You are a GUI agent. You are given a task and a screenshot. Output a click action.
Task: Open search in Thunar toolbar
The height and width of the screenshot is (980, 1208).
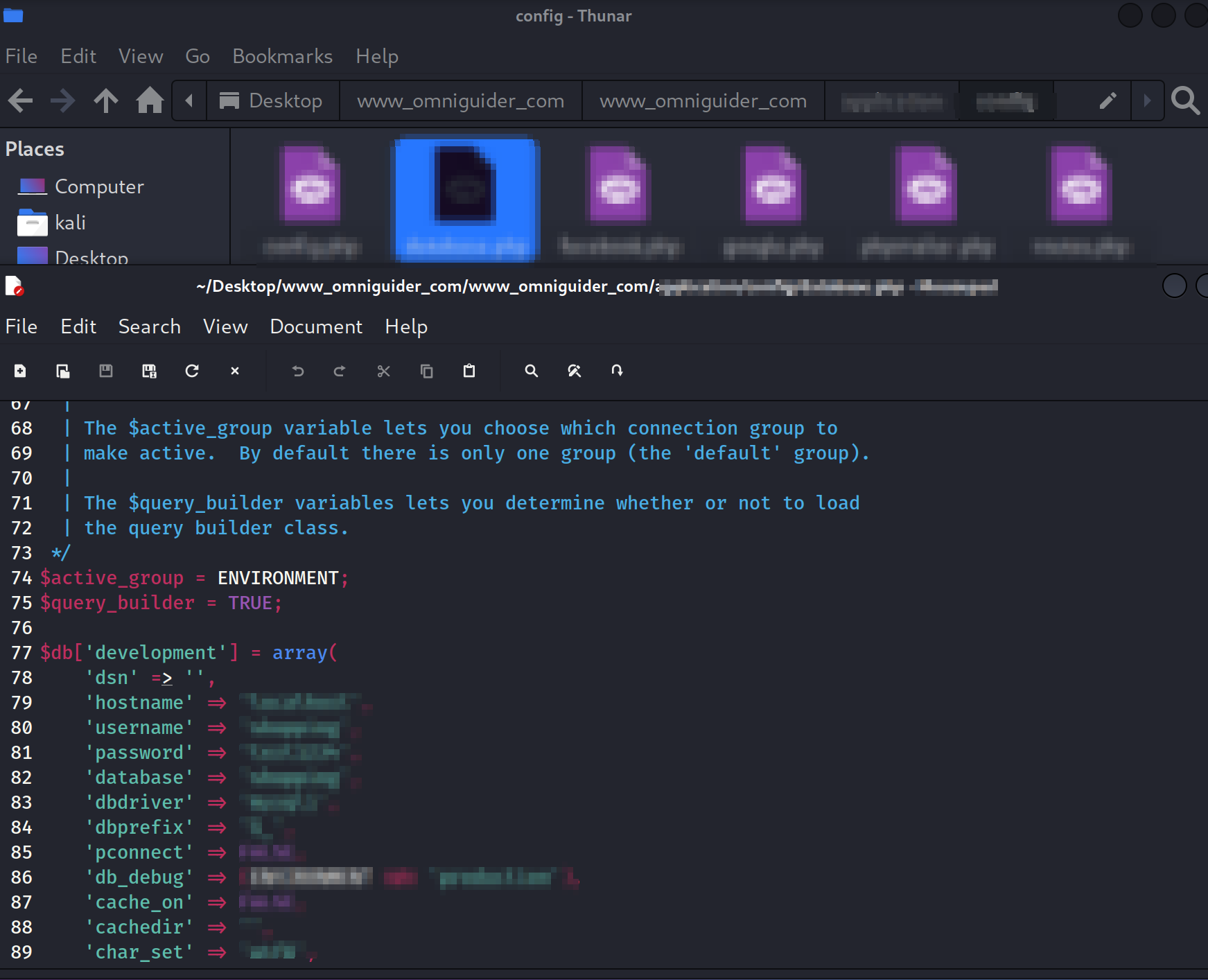pyautogui.click(x=1185, y=101)
